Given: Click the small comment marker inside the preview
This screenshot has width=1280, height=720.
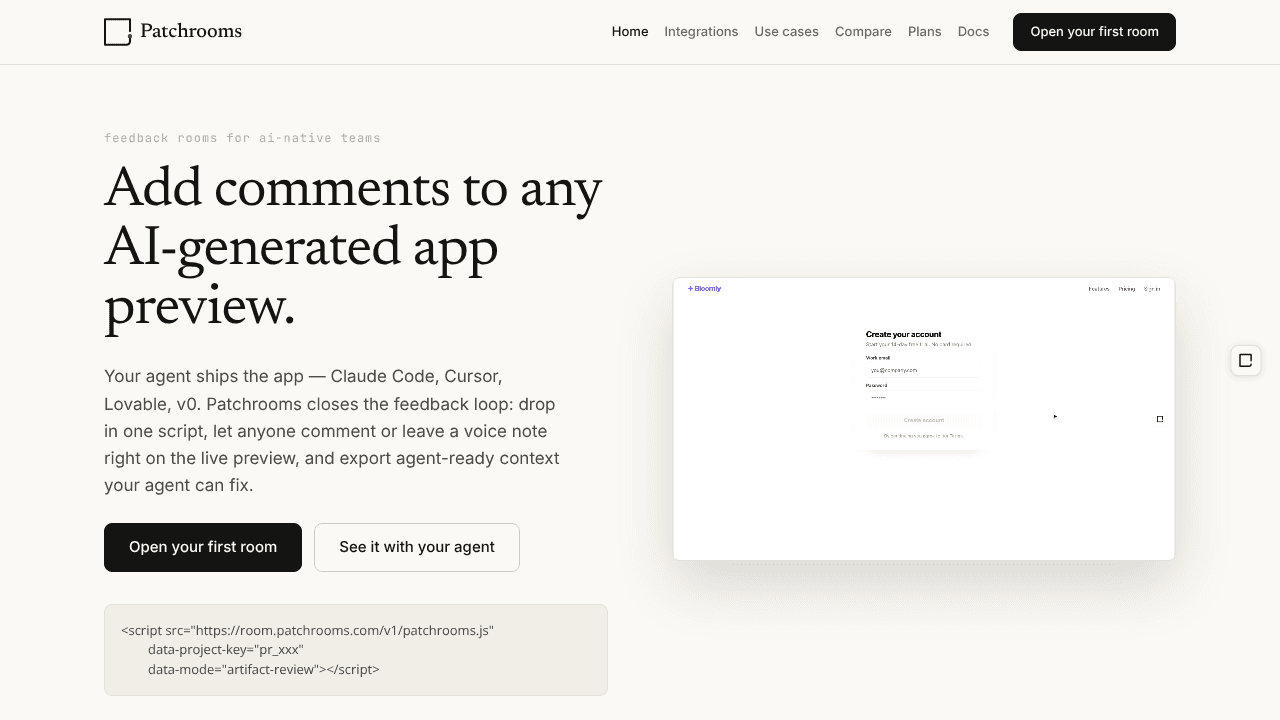Looking at the screenshot, I should 1160,419.
